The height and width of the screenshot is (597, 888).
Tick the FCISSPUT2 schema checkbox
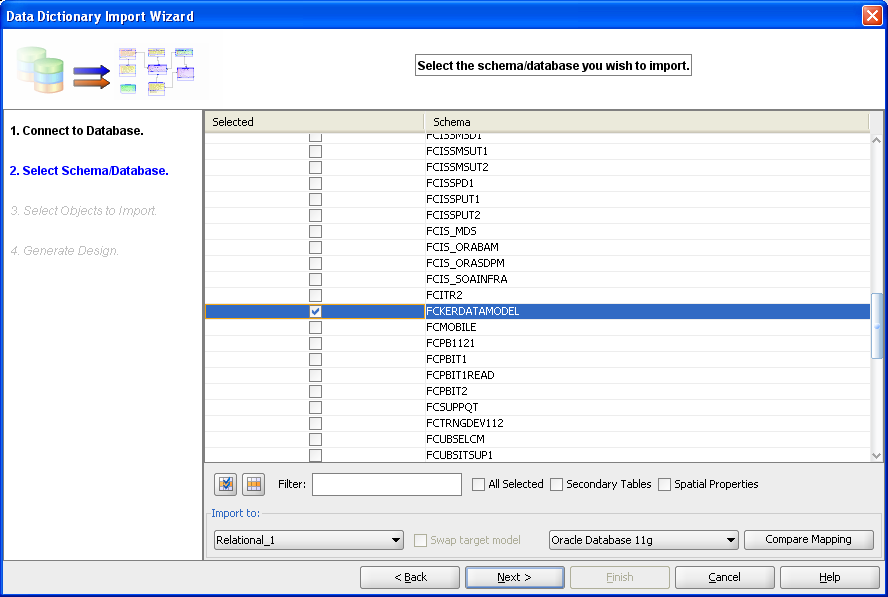[315, 216]
